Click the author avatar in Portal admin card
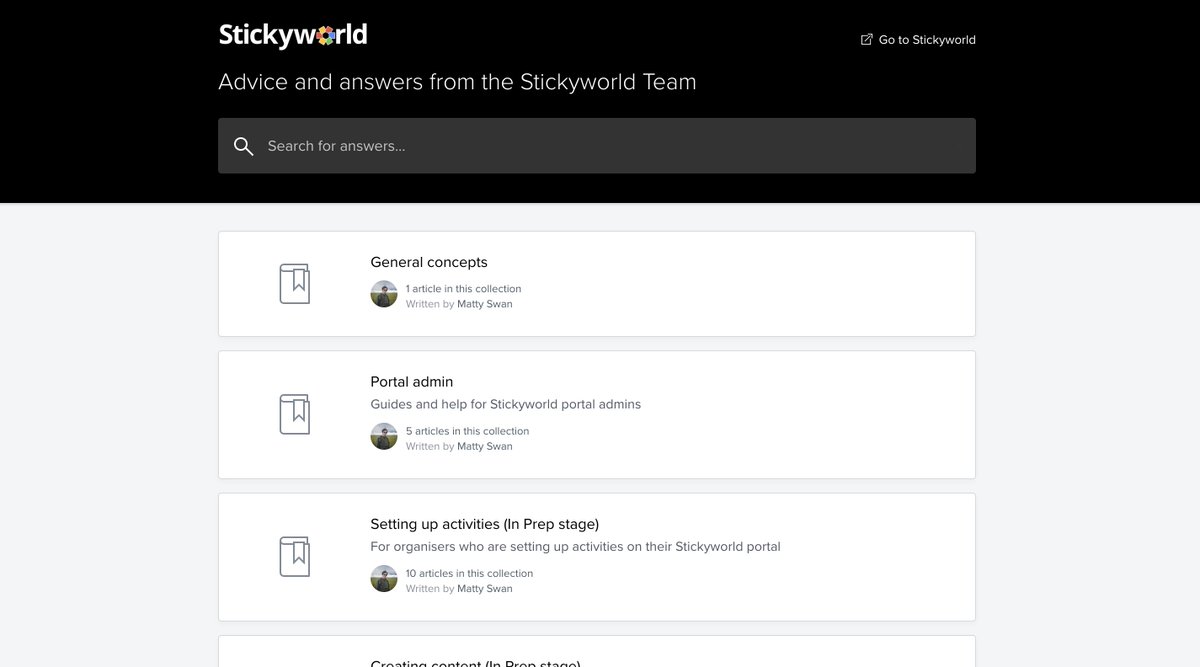1200x667 pixels. tap(384, 437)
